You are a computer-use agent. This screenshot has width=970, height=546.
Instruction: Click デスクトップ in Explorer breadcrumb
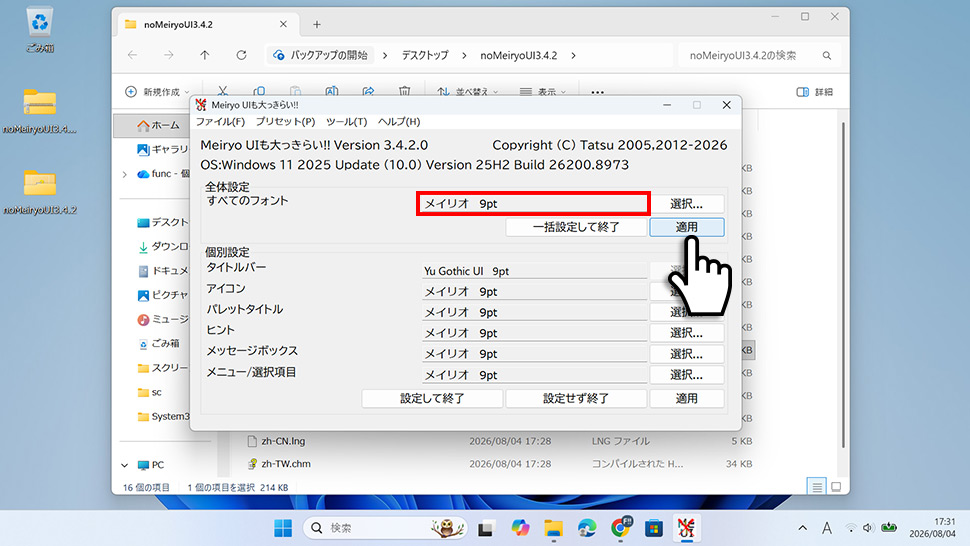425,55
